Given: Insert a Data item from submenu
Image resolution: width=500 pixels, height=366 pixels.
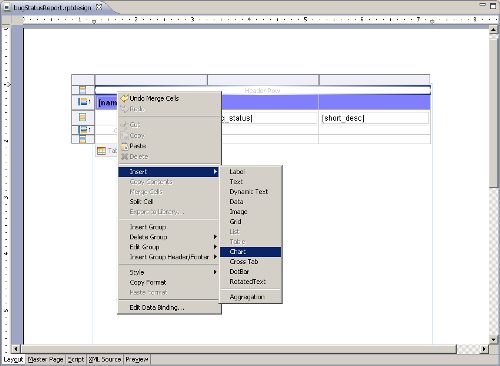Looking at the screenshot, I should pyautogui.click(x=250, y=202).
